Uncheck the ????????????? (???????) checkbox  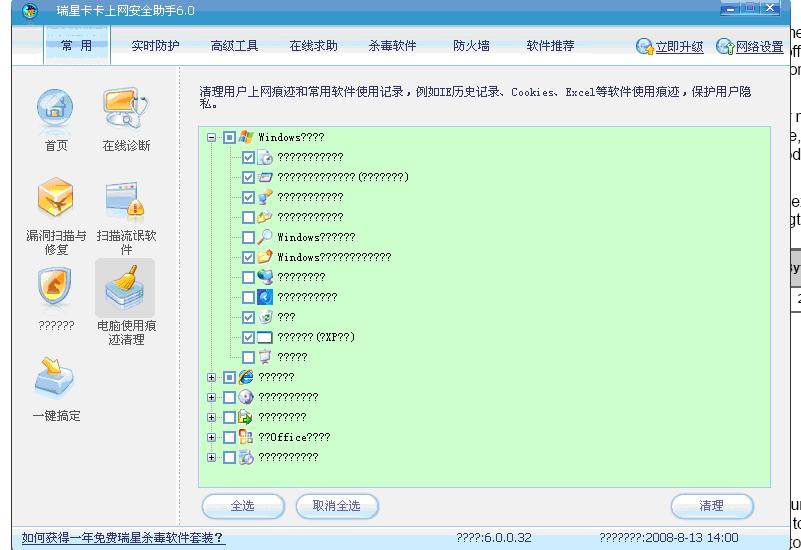[x=248, y=177]
